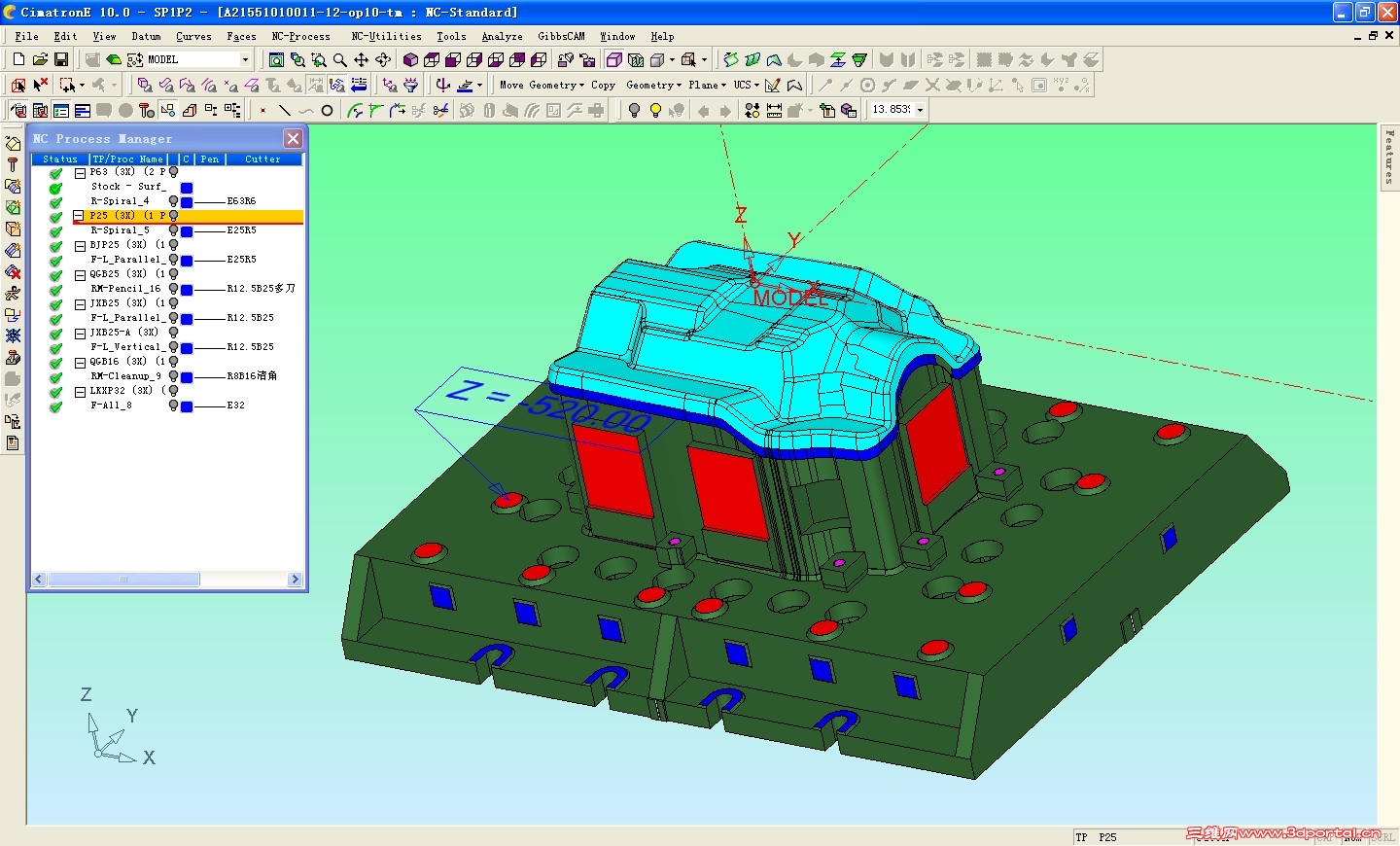Click the Copy Geometry button
1400x846 pixels.
pos(635,85)
